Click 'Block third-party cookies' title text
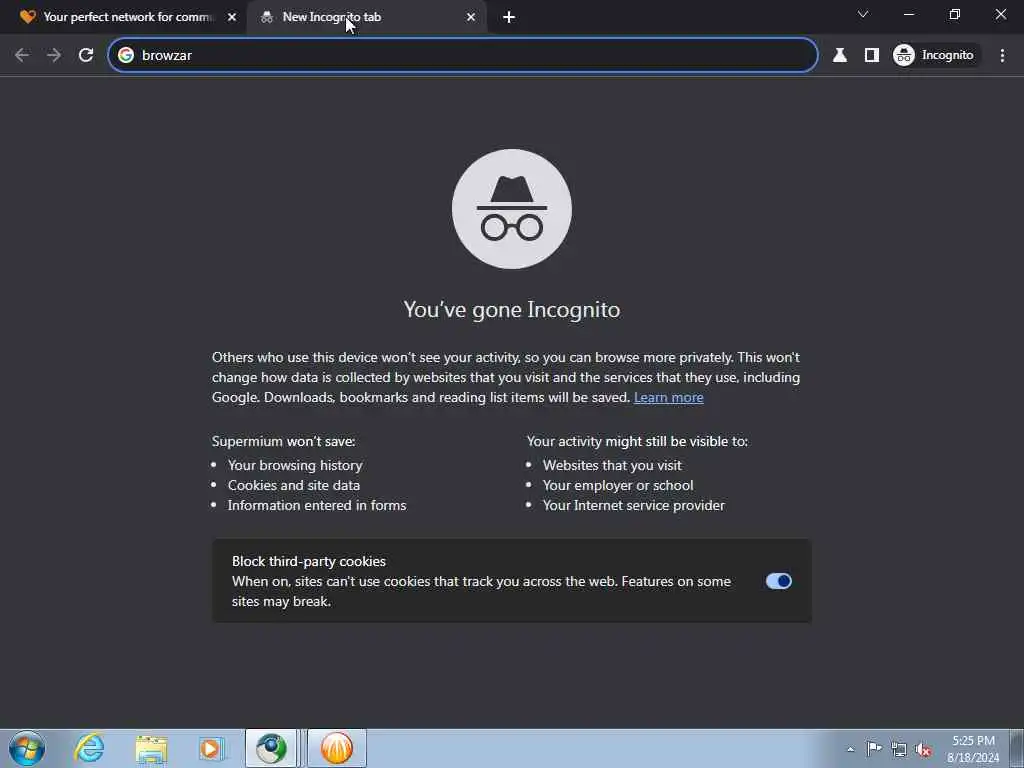 pos(309,561)
